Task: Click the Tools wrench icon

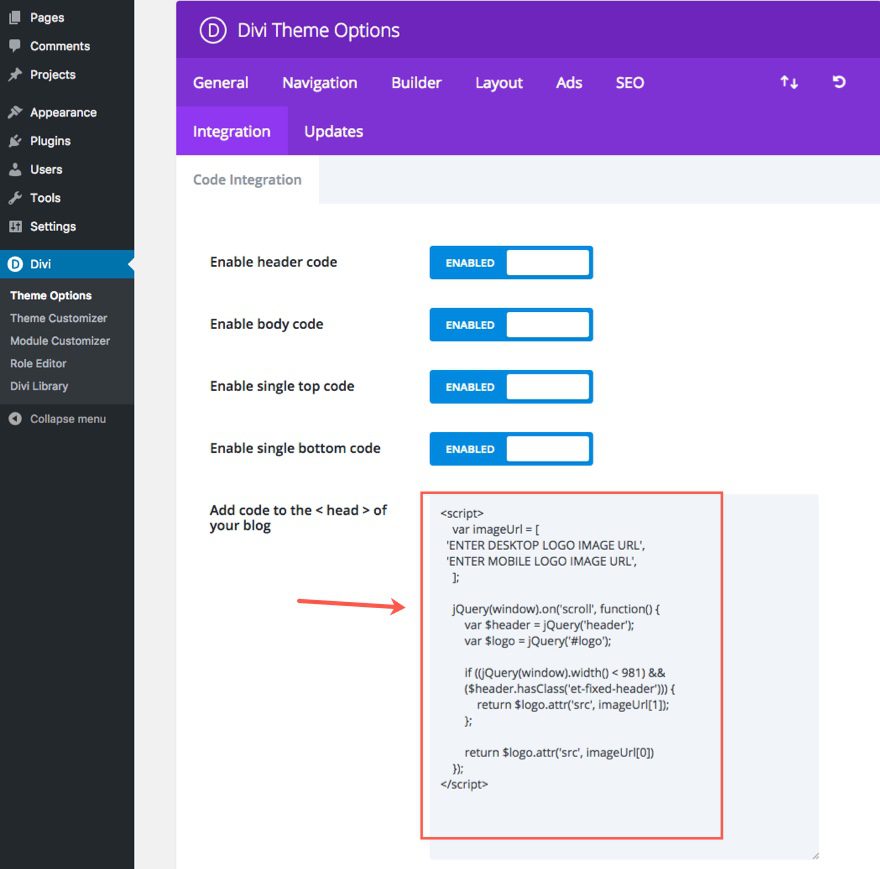Action: [x=15, y=198]
